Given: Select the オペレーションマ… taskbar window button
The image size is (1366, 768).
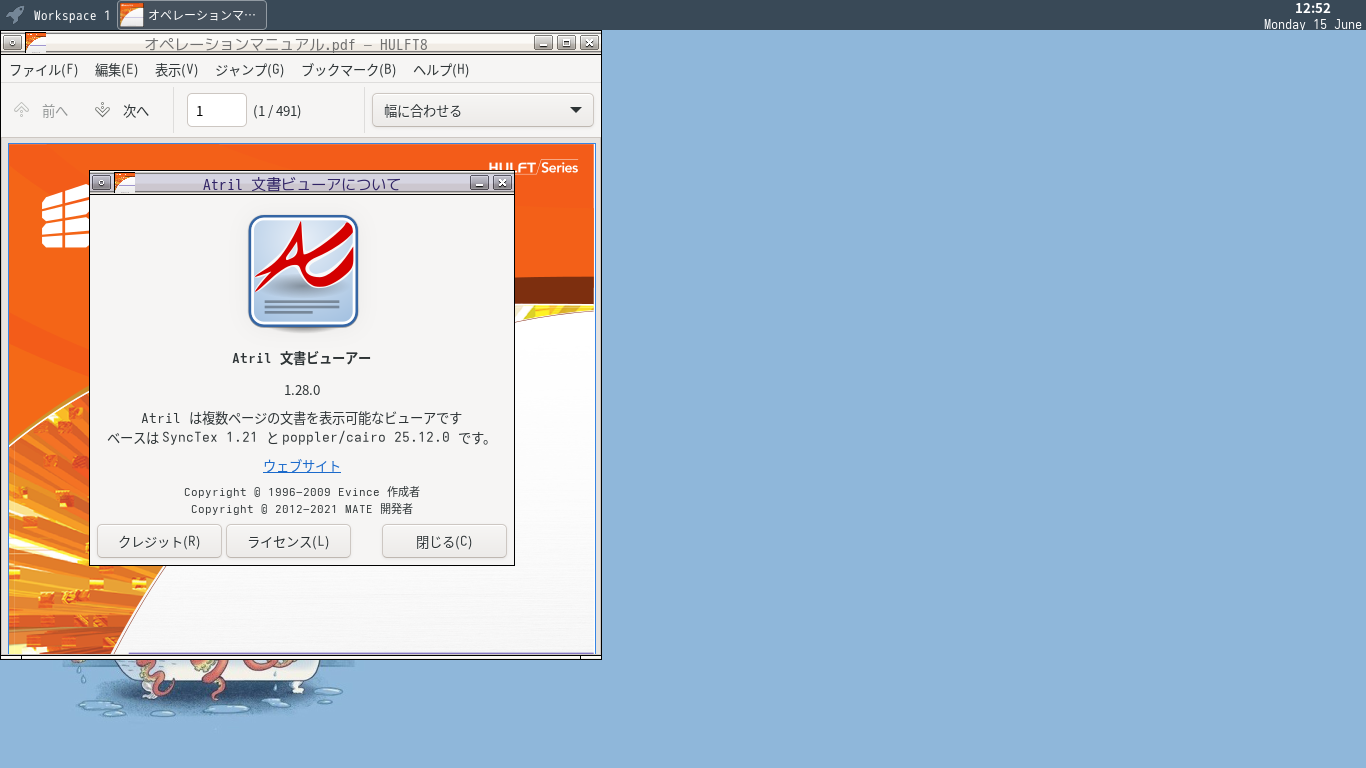Looking at the screenshot, I should tap(192, 15).
